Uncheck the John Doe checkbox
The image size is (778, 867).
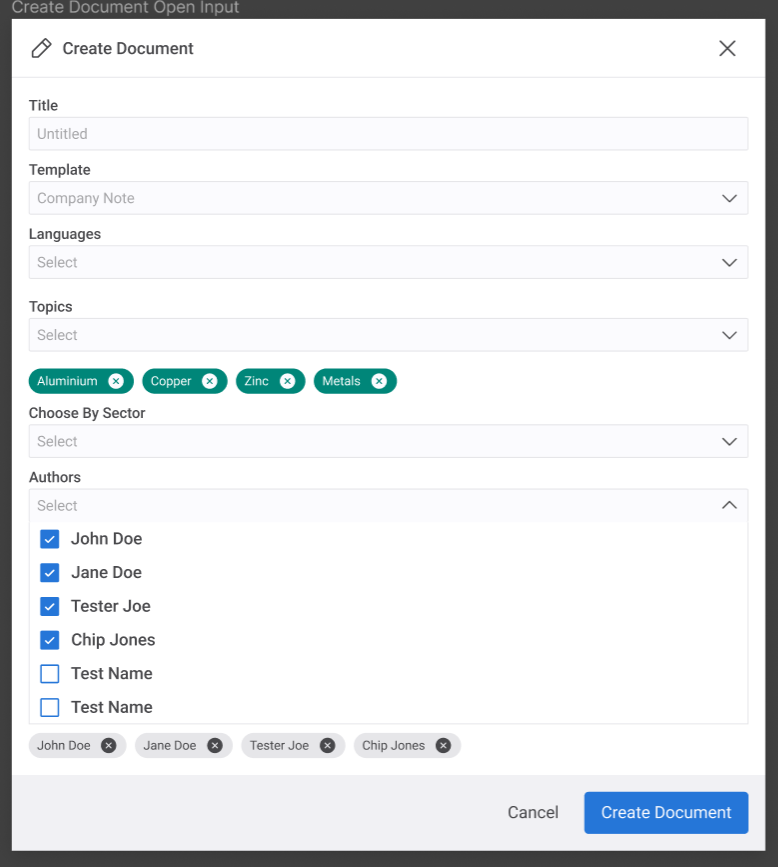(x=50, y=539)
